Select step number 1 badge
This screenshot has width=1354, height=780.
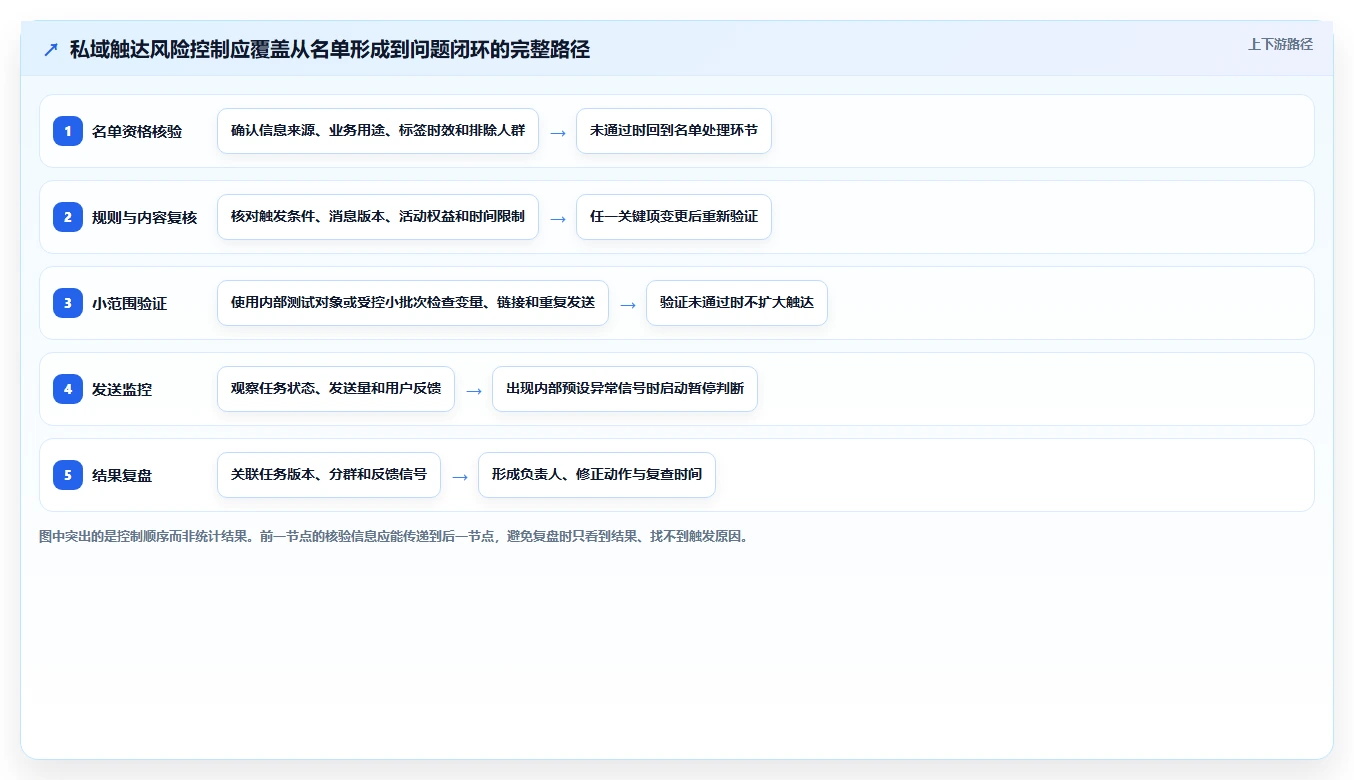tap(68, 131)
